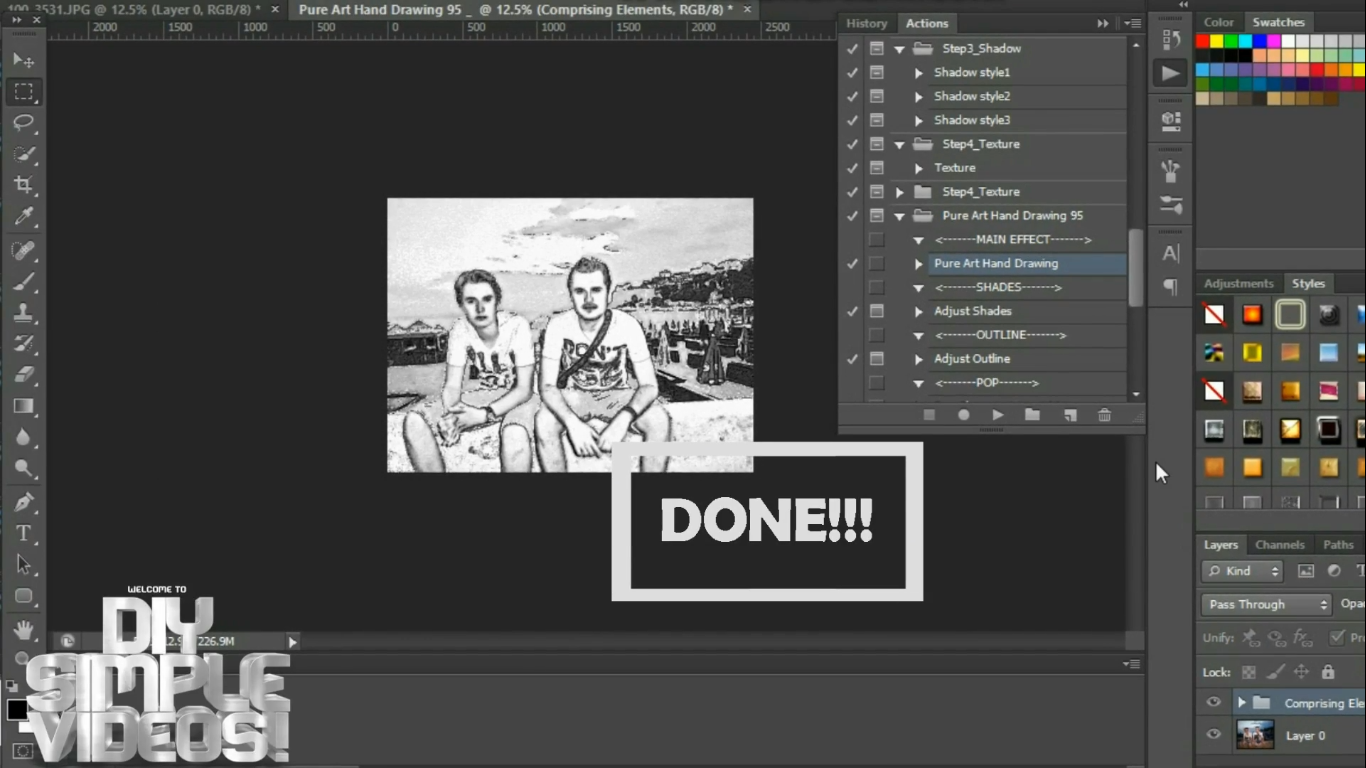Viewport: 1366px width, 768px height.
Task: Toggle checkmark for Adjust Outline action
Action: (852, 359)
